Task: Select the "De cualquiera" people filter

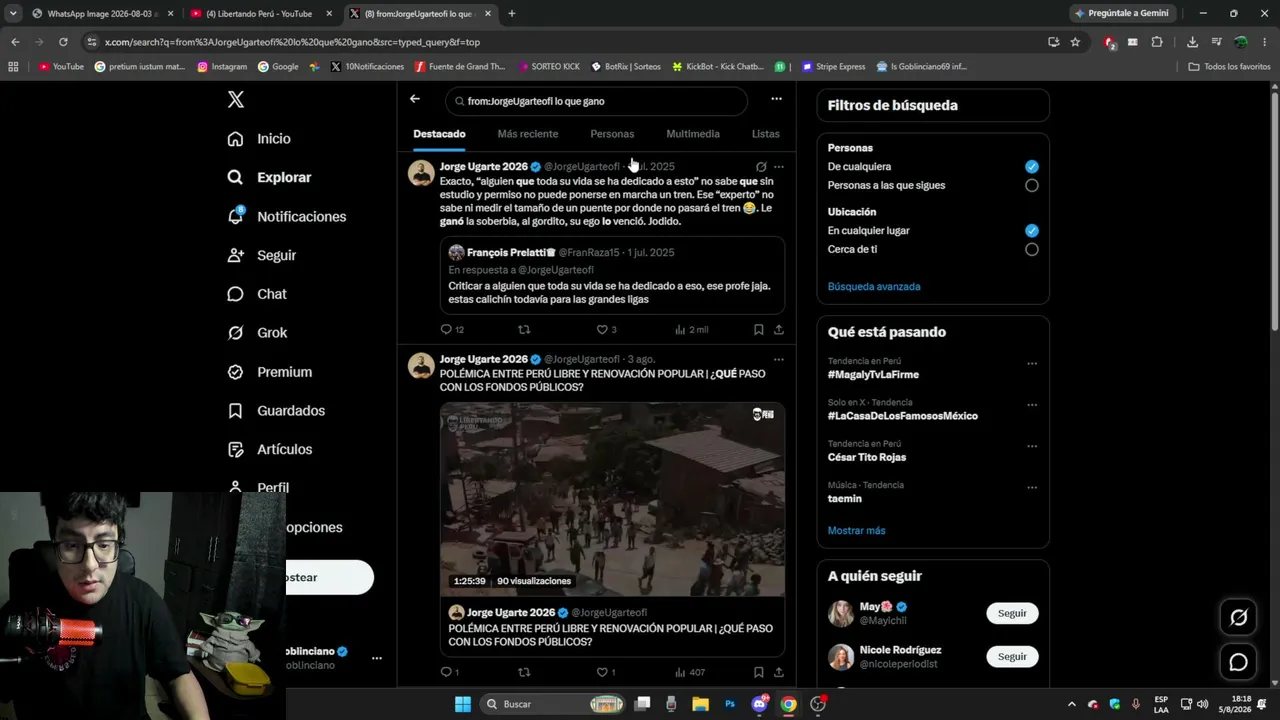Action: (x=1031, y=167)
